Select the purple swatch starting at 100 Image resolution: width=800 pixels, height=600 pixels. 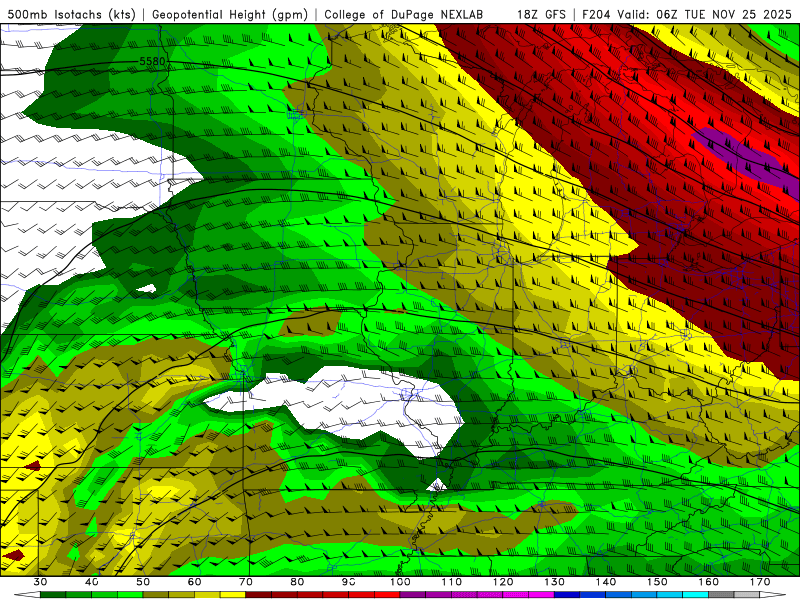tap(413, 595)
